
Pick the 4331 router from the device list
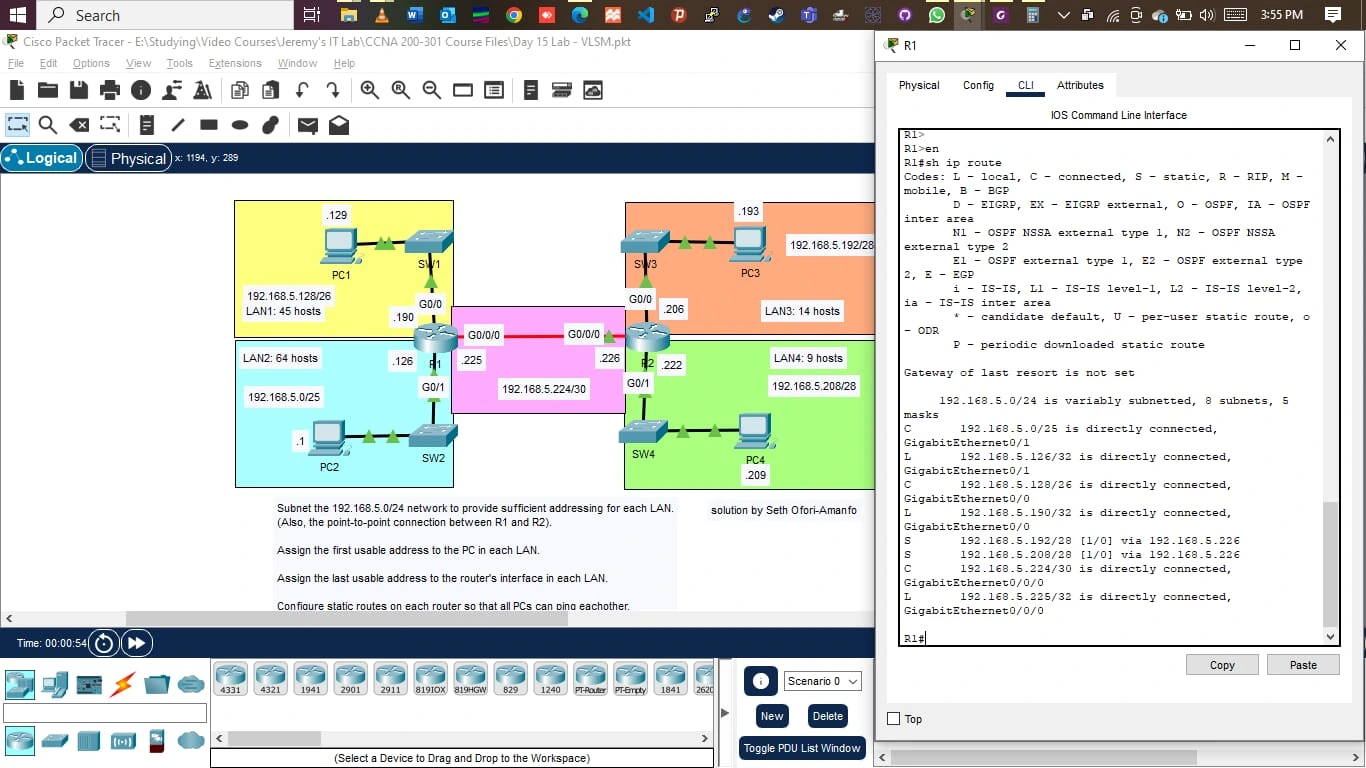pyautogui.click(x=231, y=679)
